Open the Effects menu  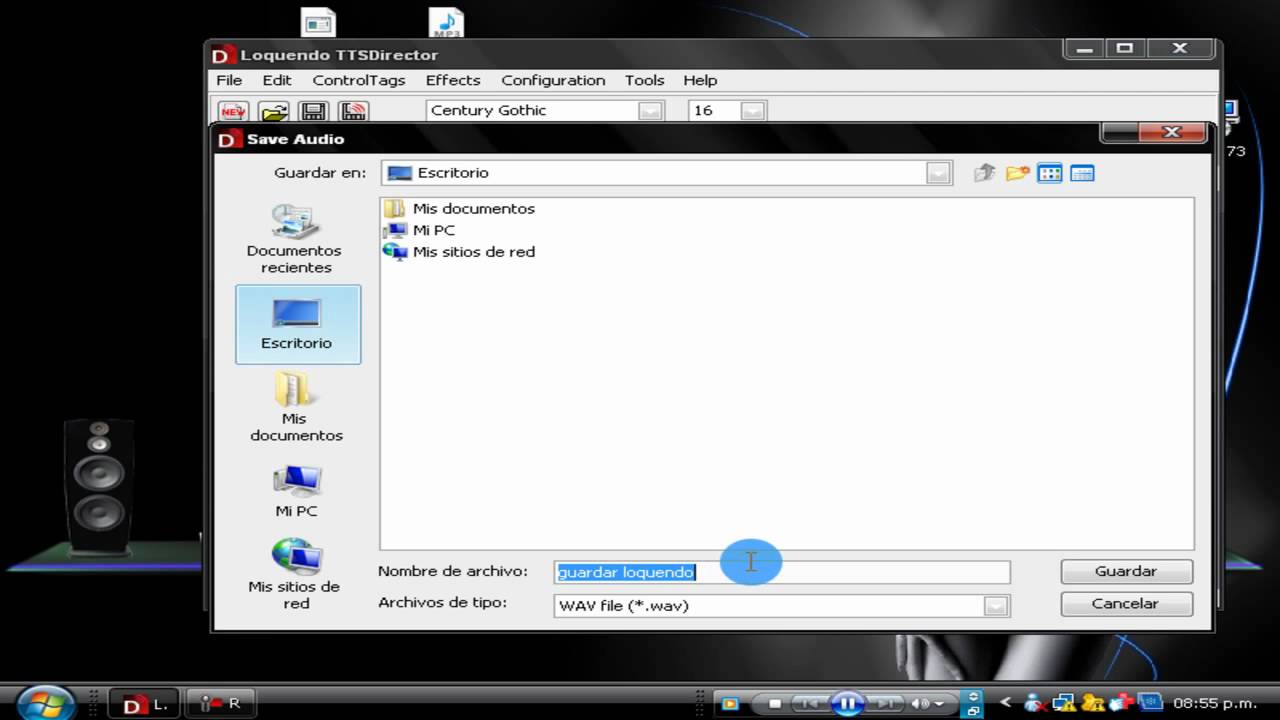pyautogui.click(x=453, y=80)
